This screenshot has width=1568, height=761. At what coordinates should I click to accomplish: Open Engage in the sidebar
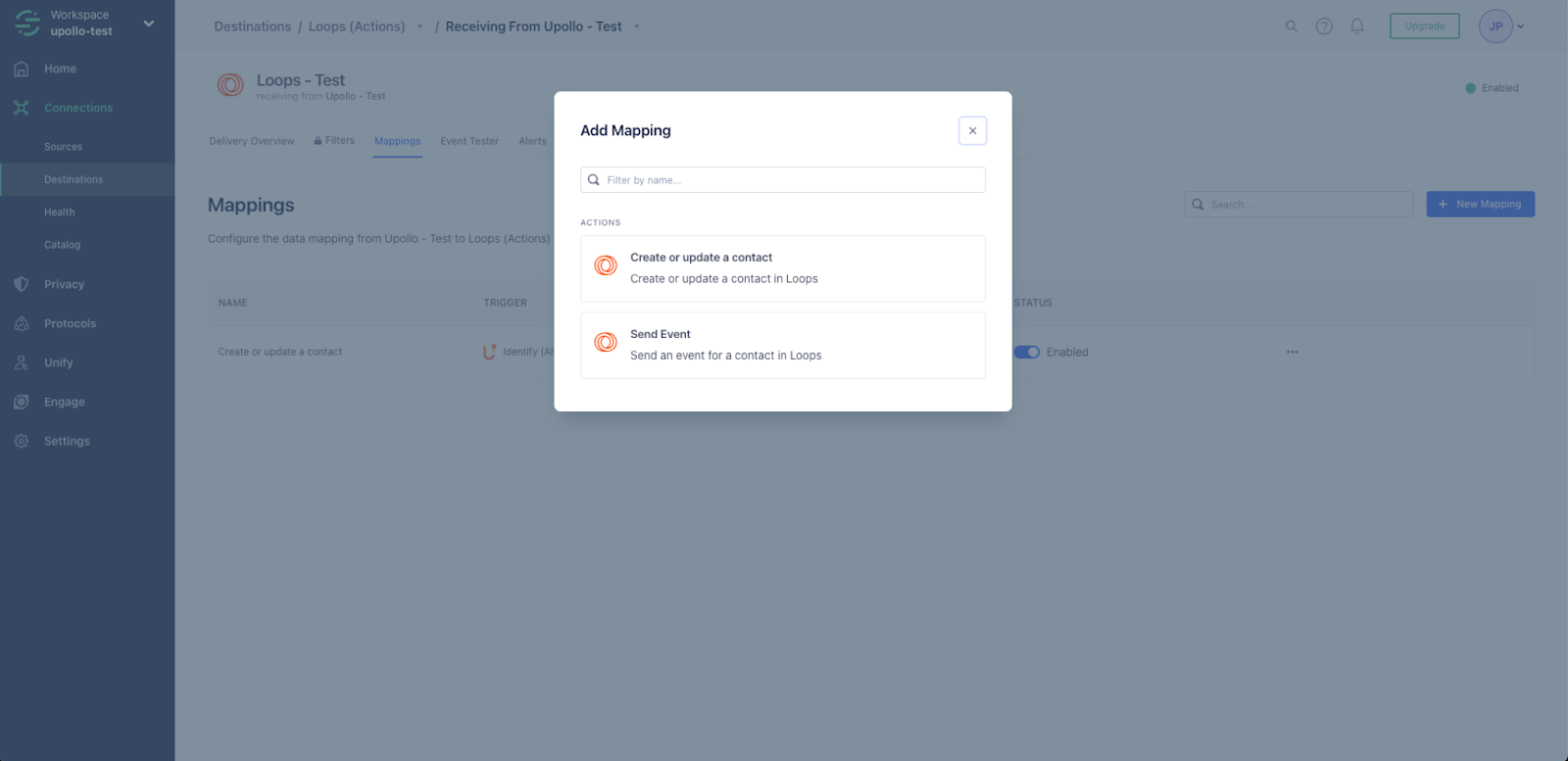coord(64,402)
